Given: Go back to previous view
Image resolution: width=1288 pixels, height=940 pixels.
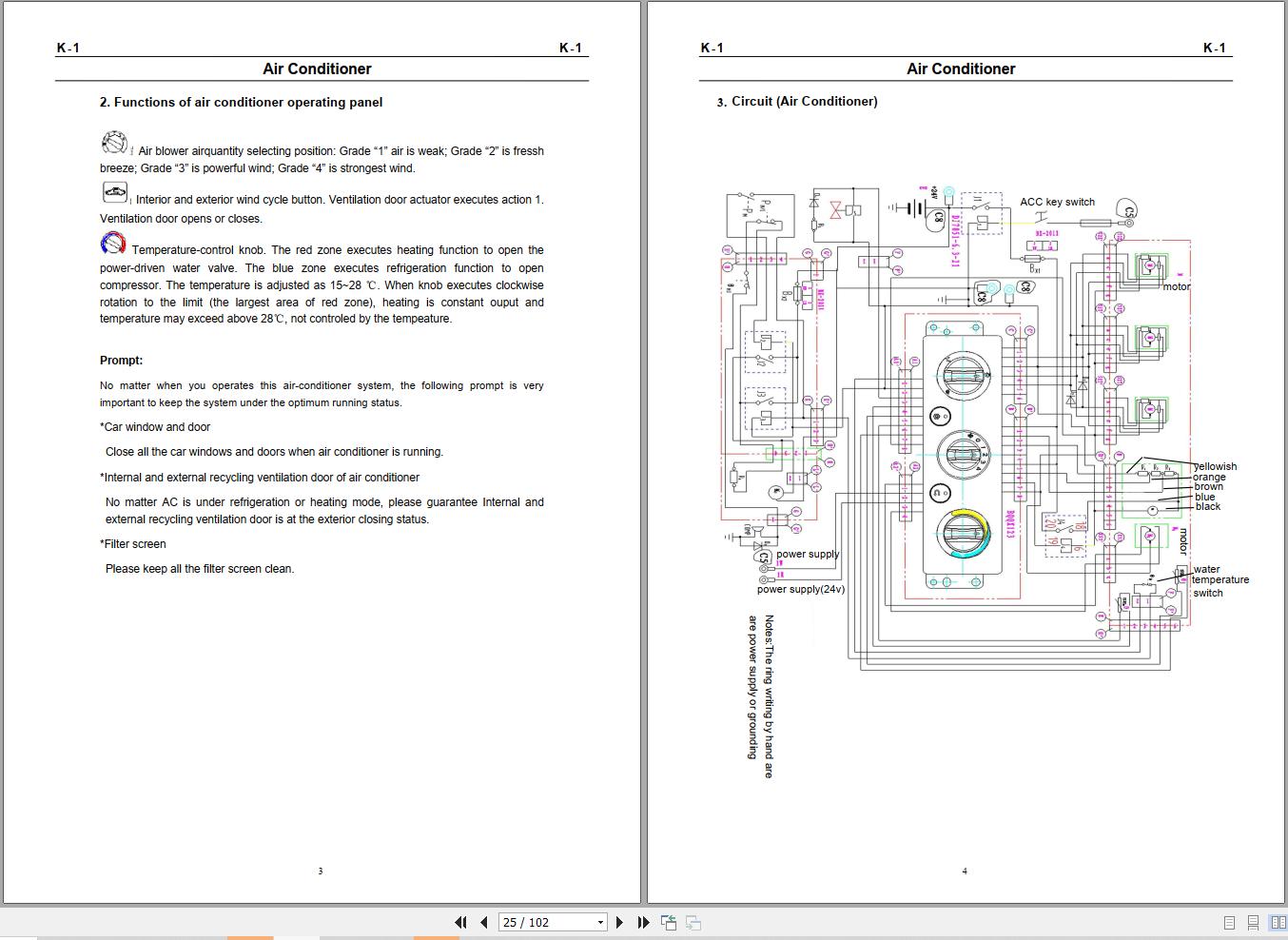Looking at the screenshot, I should (669, 922).
